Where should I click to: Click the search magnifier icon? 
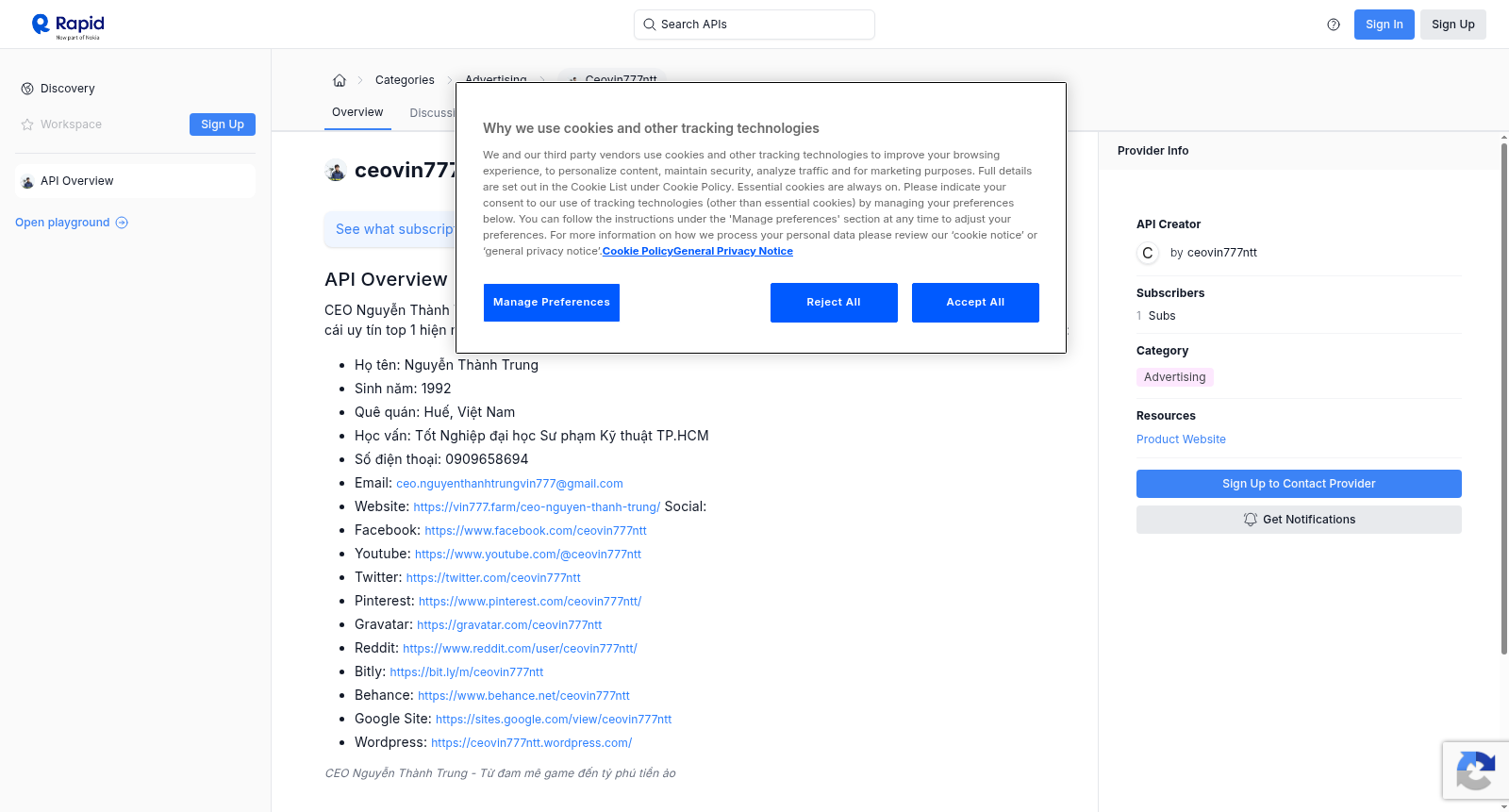click(x=650, y=25)
